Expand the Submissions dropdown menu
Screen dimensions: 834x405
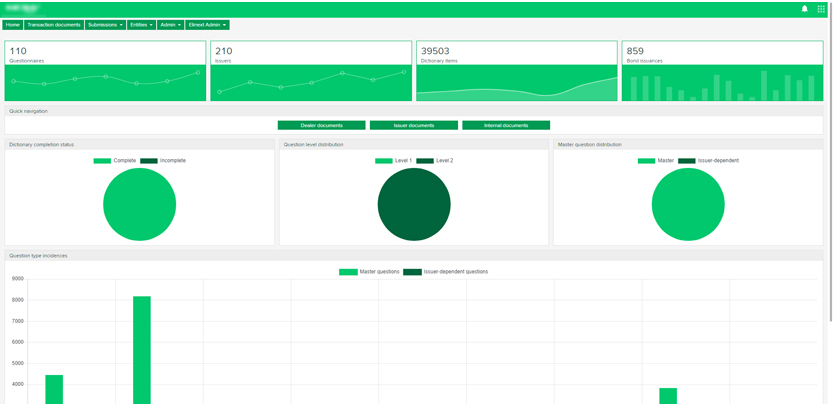105,25
